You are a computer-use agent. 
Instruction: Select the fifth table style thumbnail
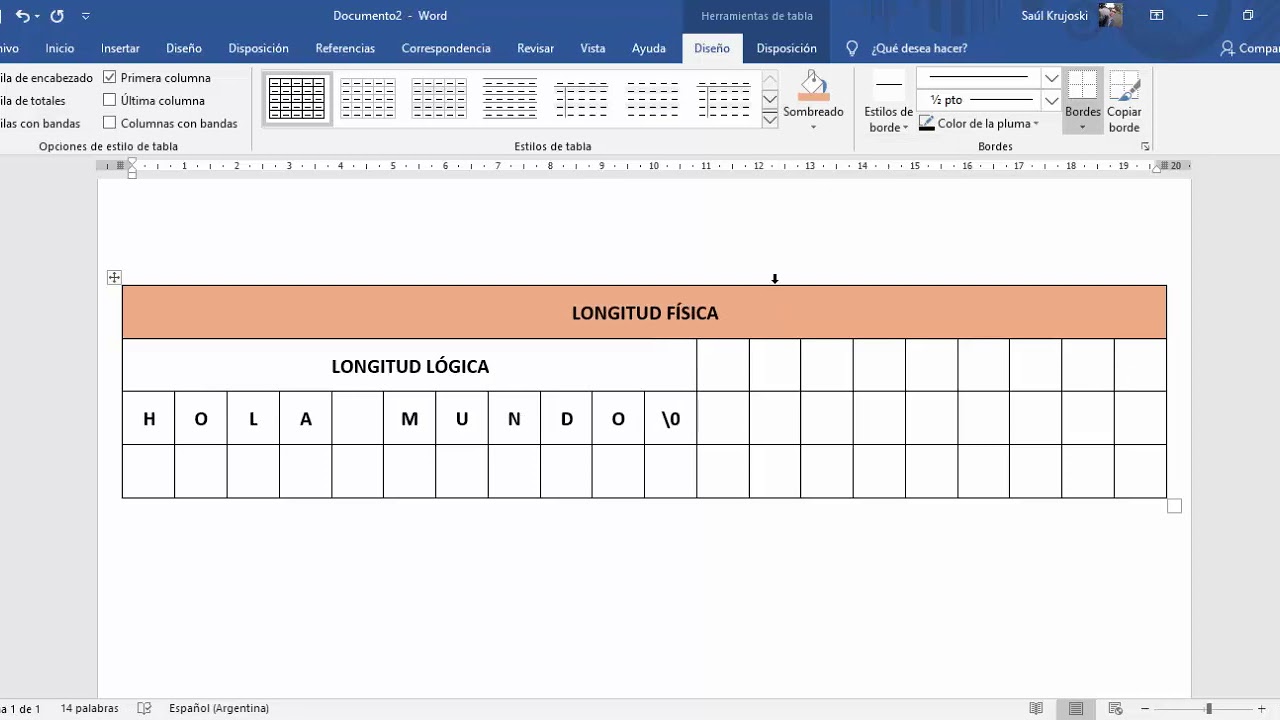(581, 98)
